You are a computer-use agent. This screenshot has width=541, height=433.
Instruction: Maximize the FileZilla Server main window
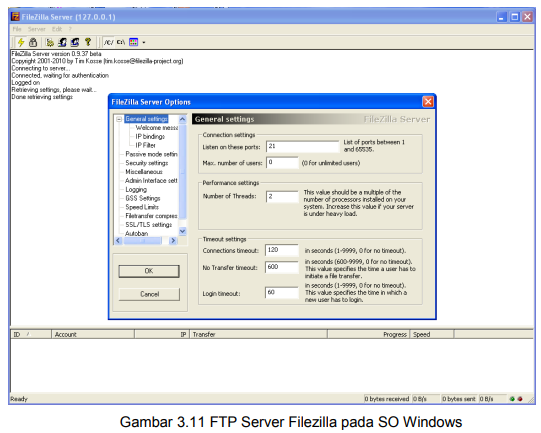coord(515,17)
